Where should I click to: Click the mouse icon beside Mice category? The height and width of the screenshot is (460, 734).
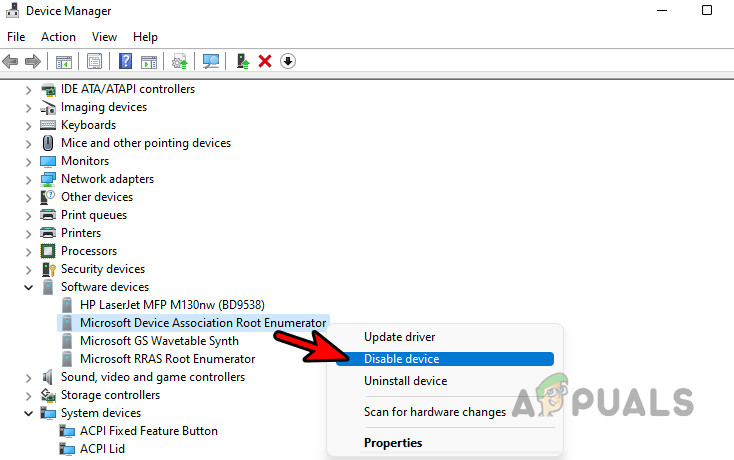pos(48,143)
